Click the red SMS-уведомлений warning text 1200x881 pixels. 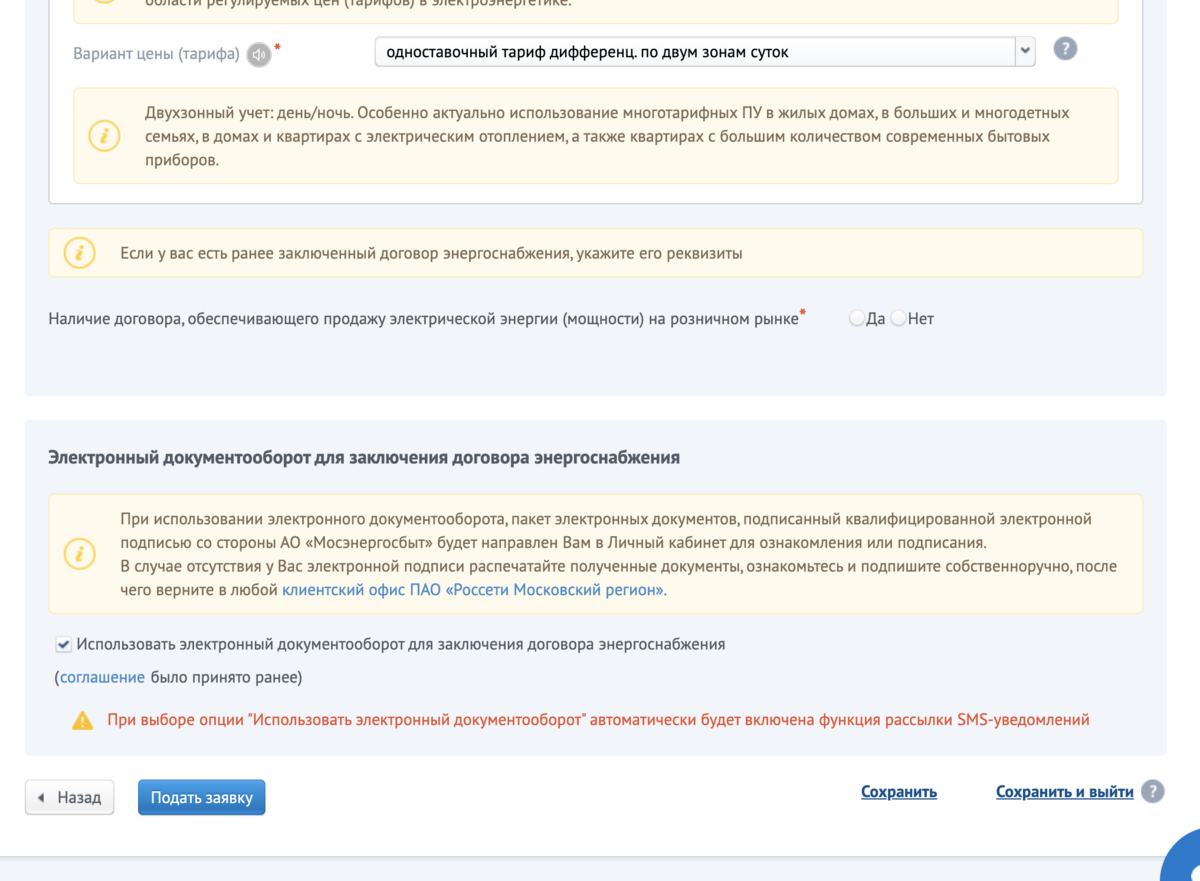(598, 720)
